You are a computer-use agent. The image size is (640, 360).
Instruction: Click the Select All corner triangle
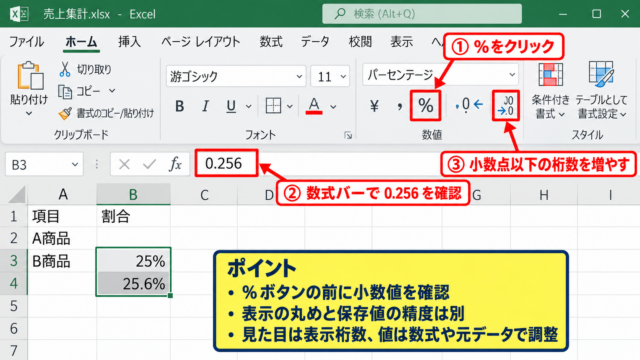tap(17, 195)
